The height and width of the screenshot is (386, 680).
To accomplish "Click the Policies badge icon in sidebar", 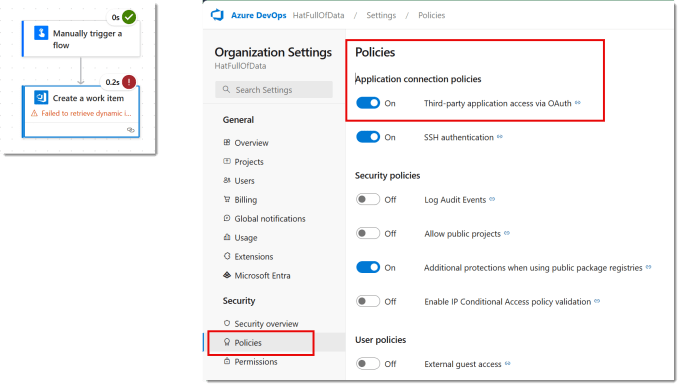I will [227, 342].
